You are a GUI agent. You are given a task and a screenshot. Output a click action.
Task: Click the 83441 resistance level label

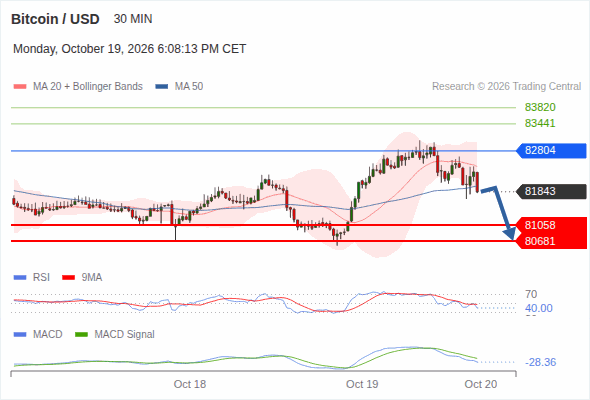(540, 123)
